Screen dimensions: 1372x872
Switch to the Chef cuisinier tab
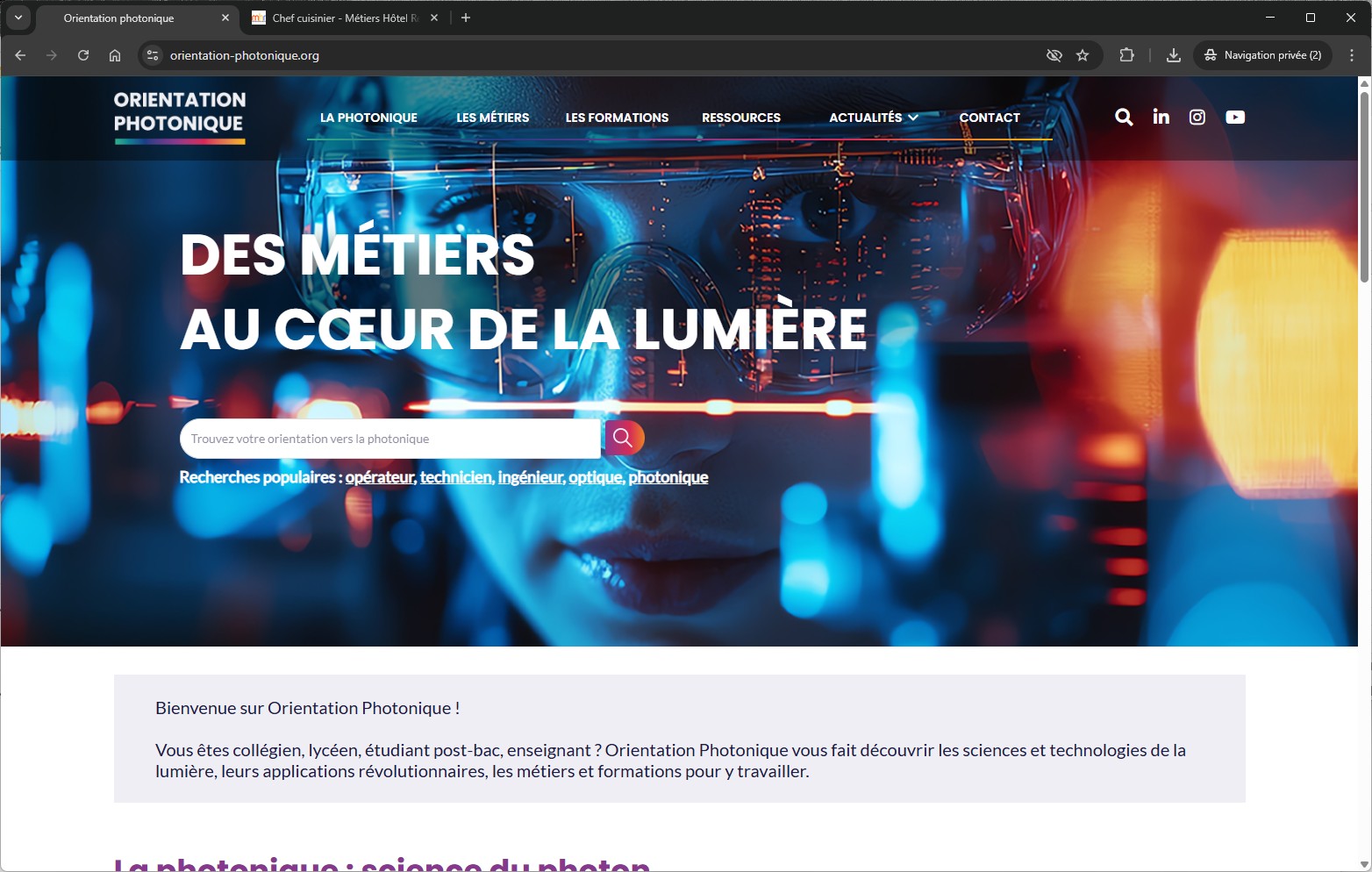pos(338,18)
